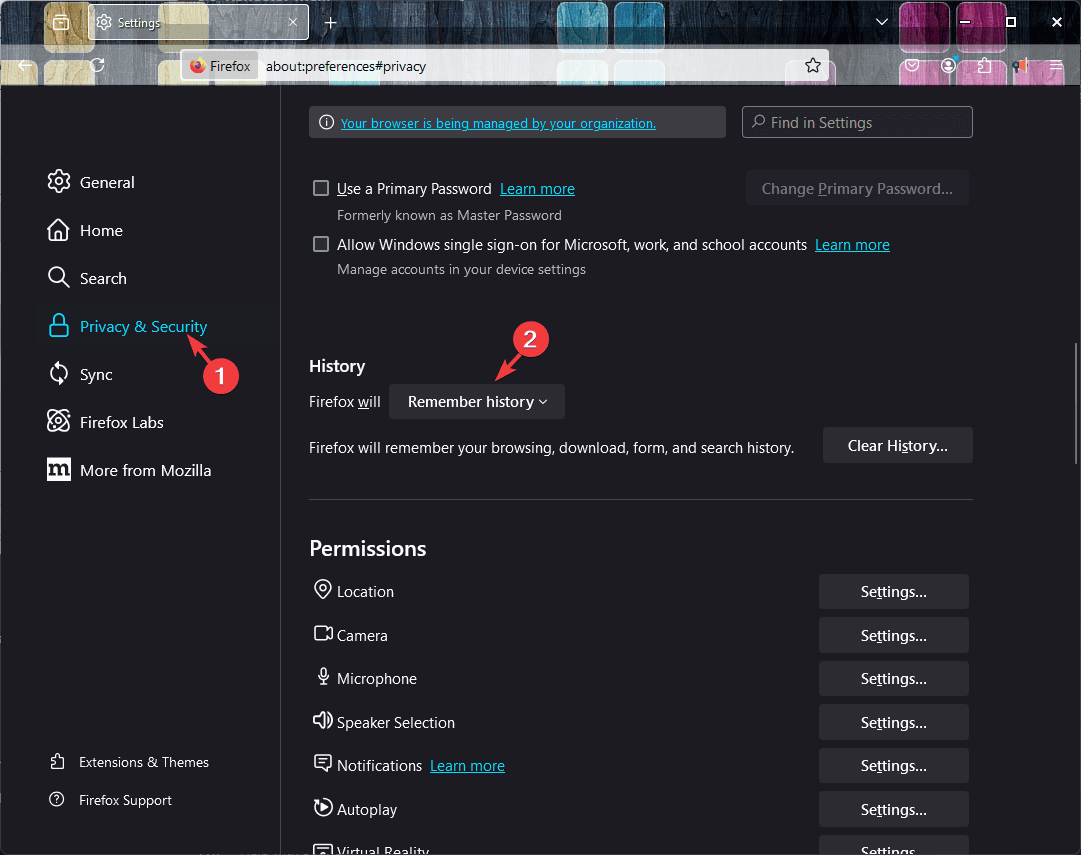This screenshot has width=1081, height=855.
Task: Click the Permissions heading text
Action: pos(367,549)
